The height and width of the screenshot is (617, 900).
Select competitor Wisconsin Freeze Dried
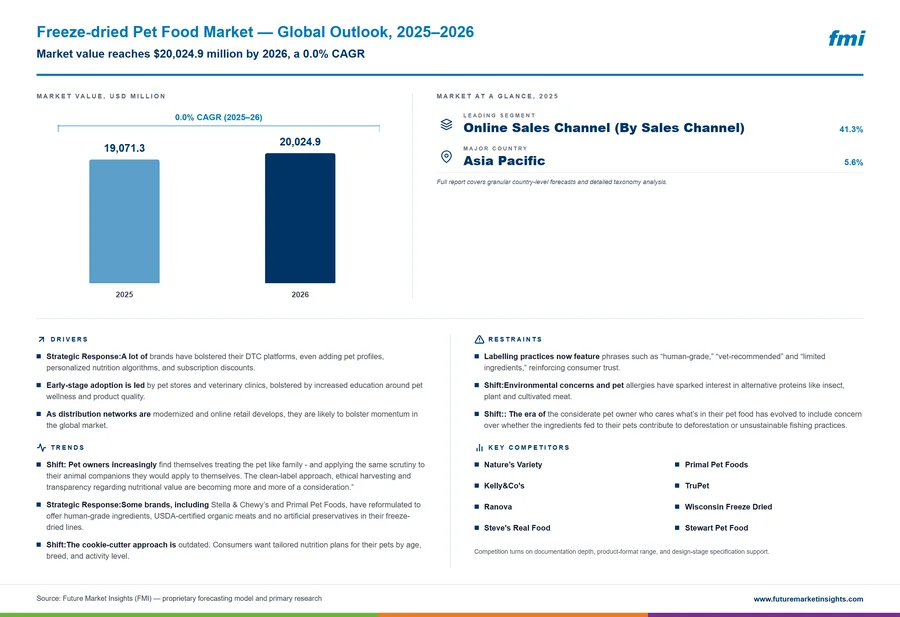[728, 507]
